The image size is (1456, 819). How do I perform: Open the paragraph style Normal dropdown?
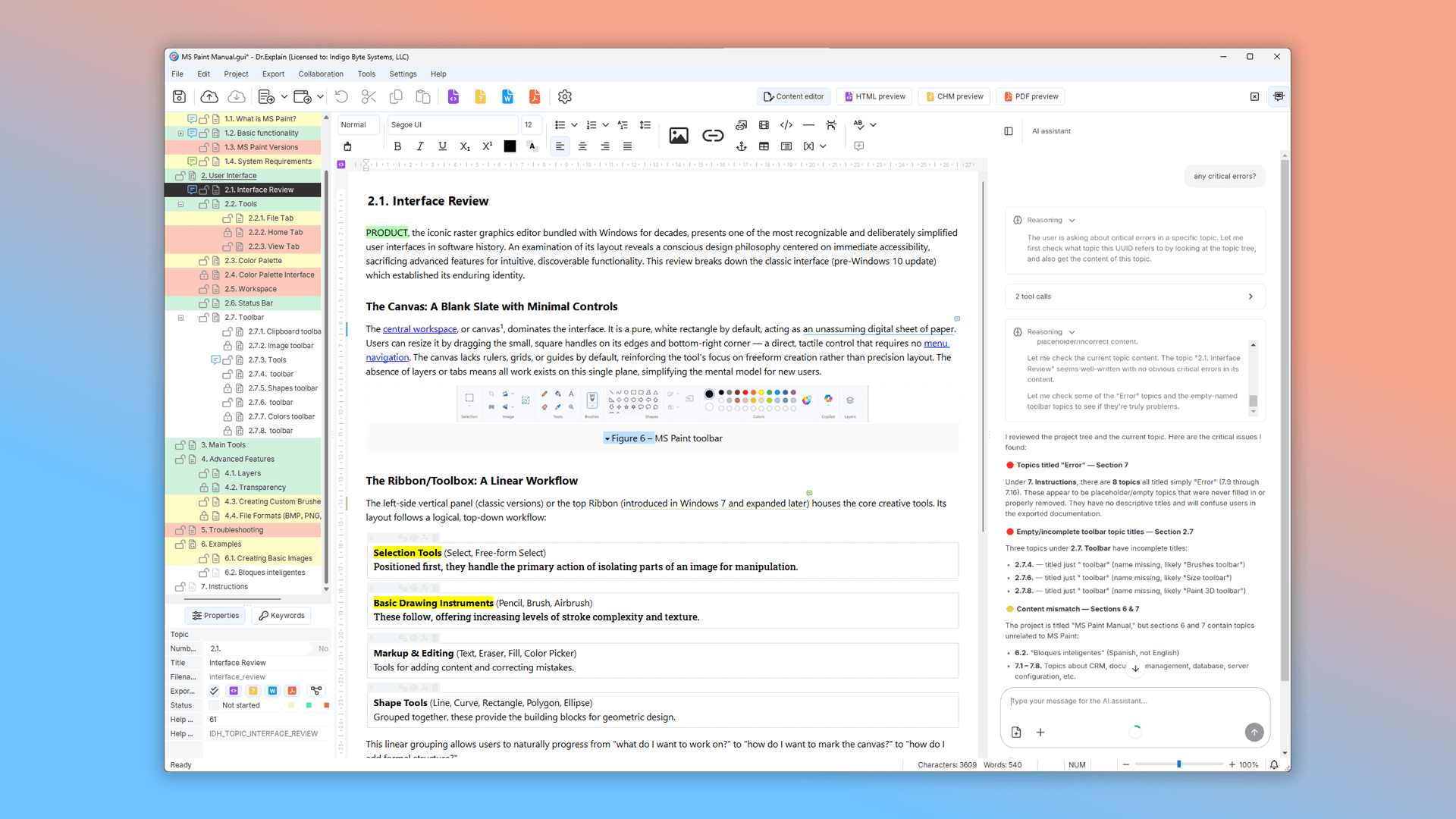point(358,125)
